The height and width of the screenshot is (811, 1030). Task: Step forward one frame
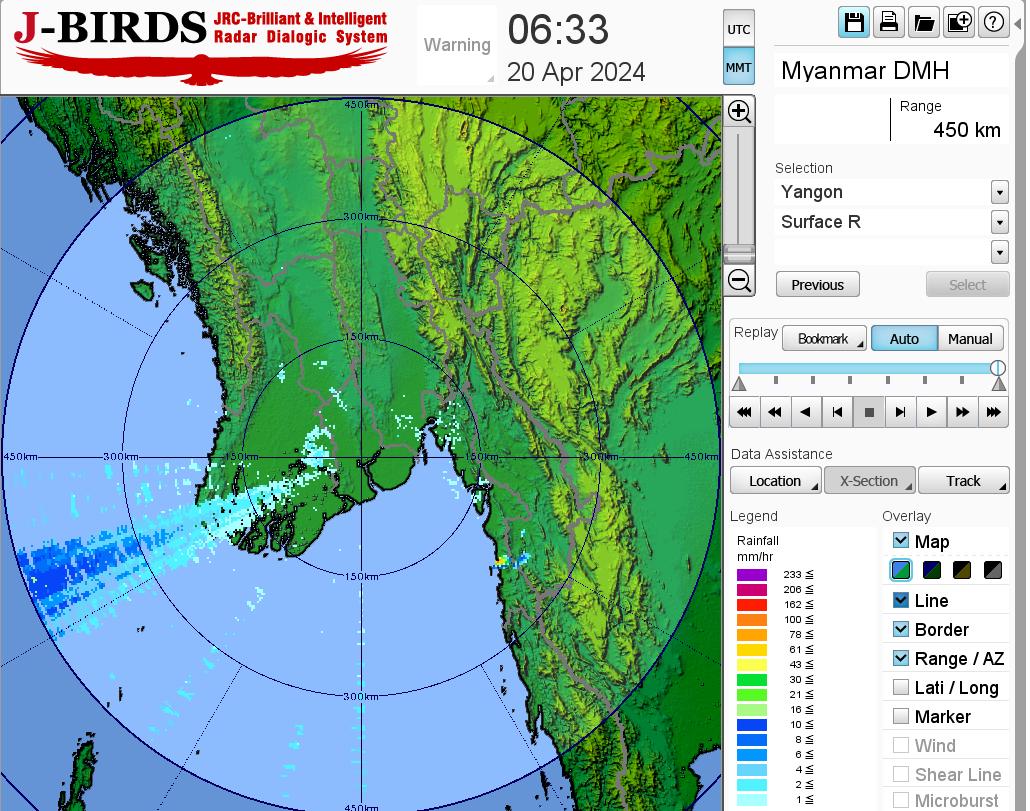pos(900,412)
